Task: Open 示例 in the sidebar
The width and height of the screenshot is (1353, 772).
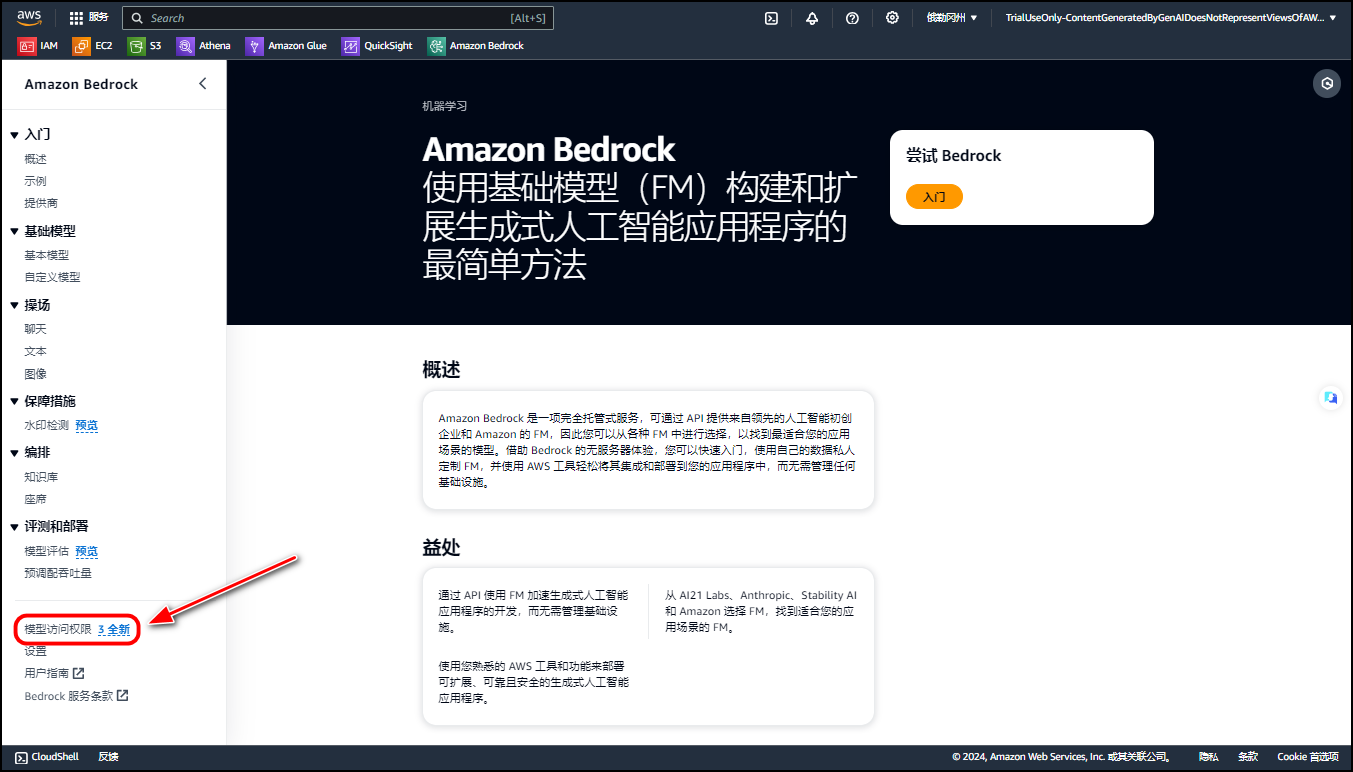Action: click(36, 181)
